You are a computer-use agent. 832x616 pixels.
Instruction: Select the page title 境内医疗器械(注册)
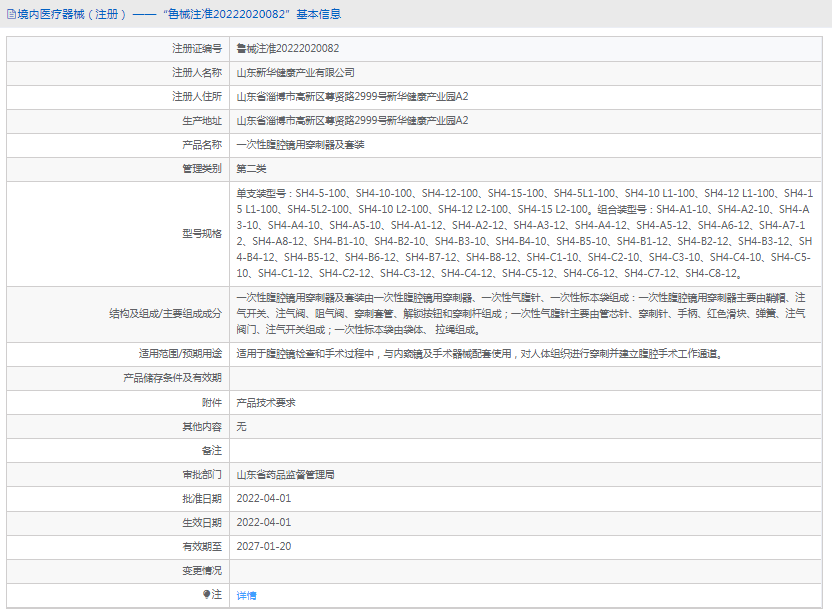coord(72,14)
